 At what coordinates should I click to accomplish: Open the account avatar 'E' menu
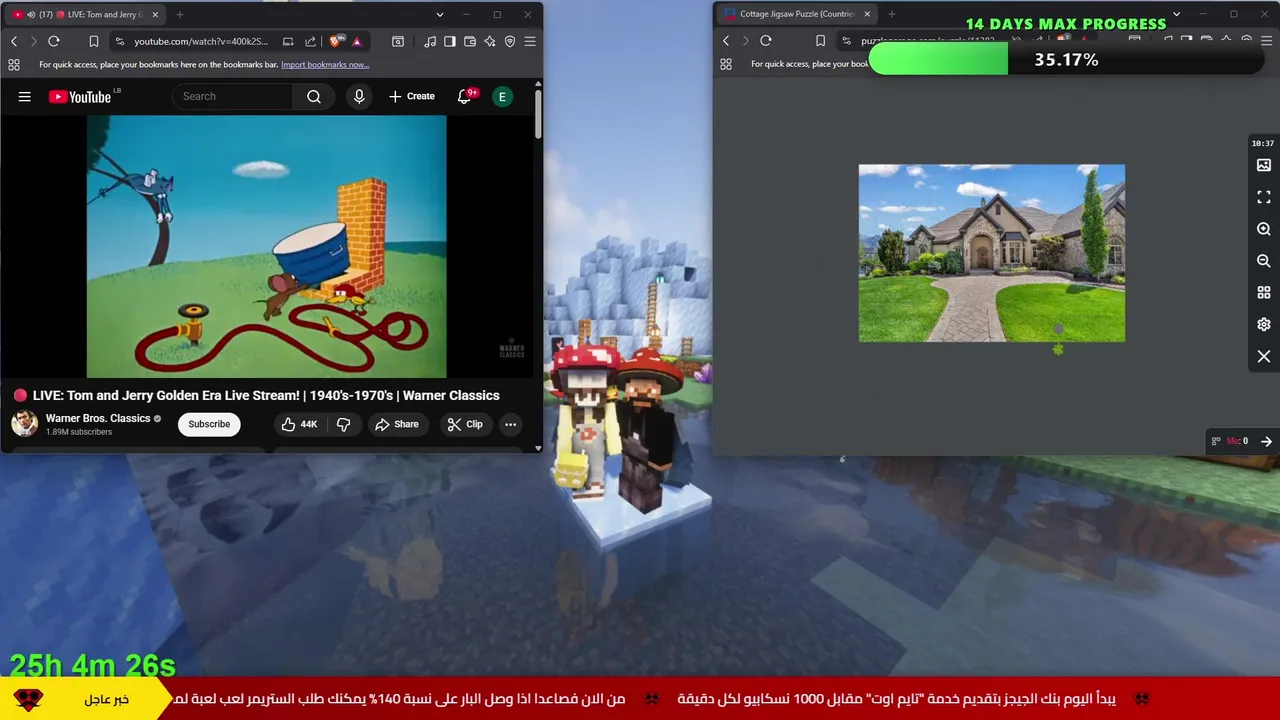coord(502,96)
